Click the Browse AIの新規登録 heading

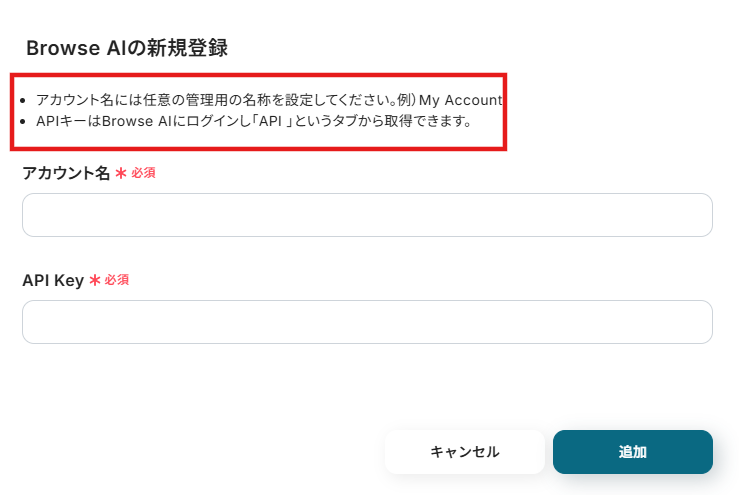pyautogui.click(x=127, y=48)
